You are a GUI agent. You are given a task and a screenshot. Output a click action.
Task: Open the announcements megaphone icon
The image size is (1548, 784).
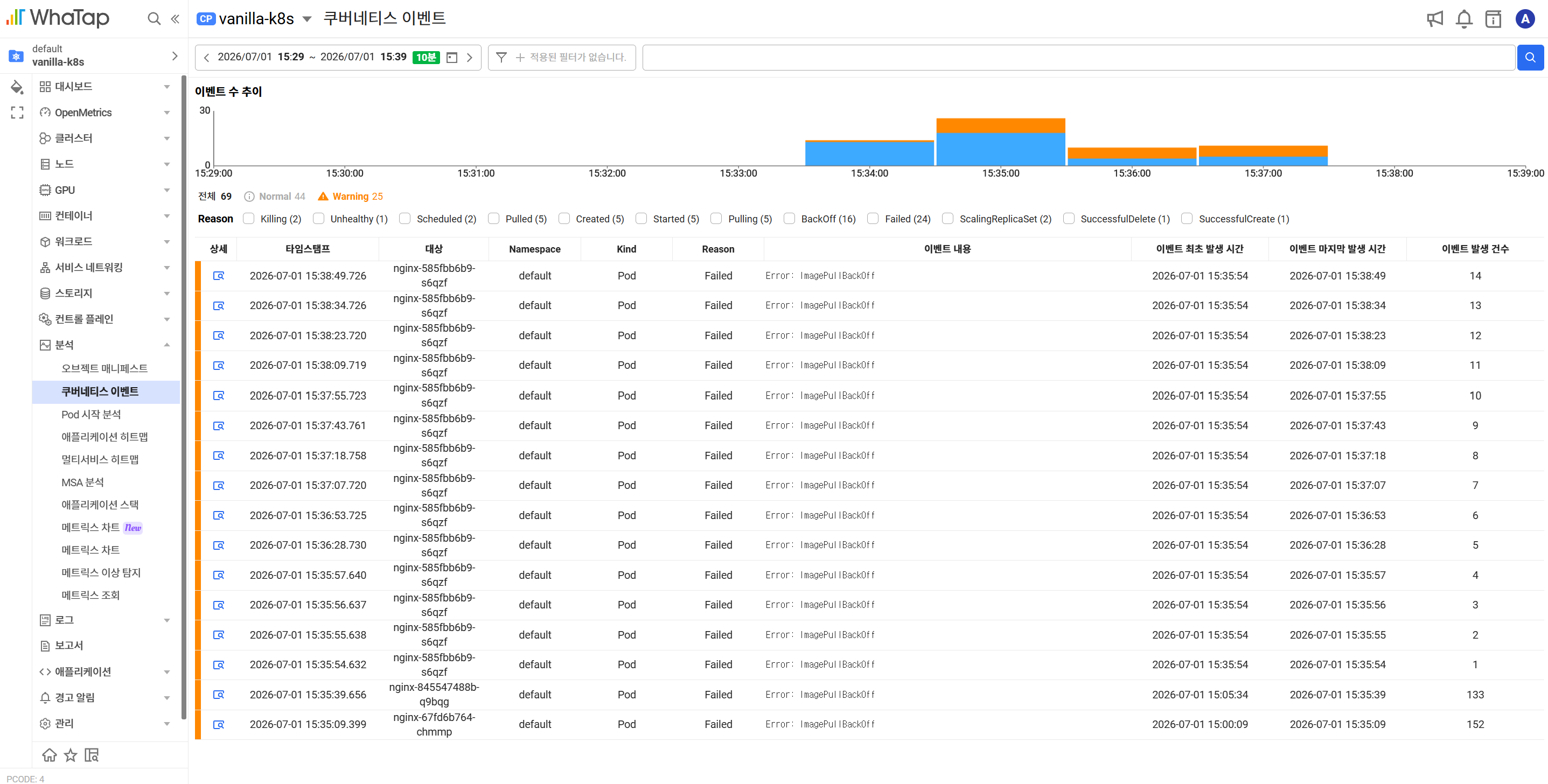pyautogui.click(x=1435, y=19)
